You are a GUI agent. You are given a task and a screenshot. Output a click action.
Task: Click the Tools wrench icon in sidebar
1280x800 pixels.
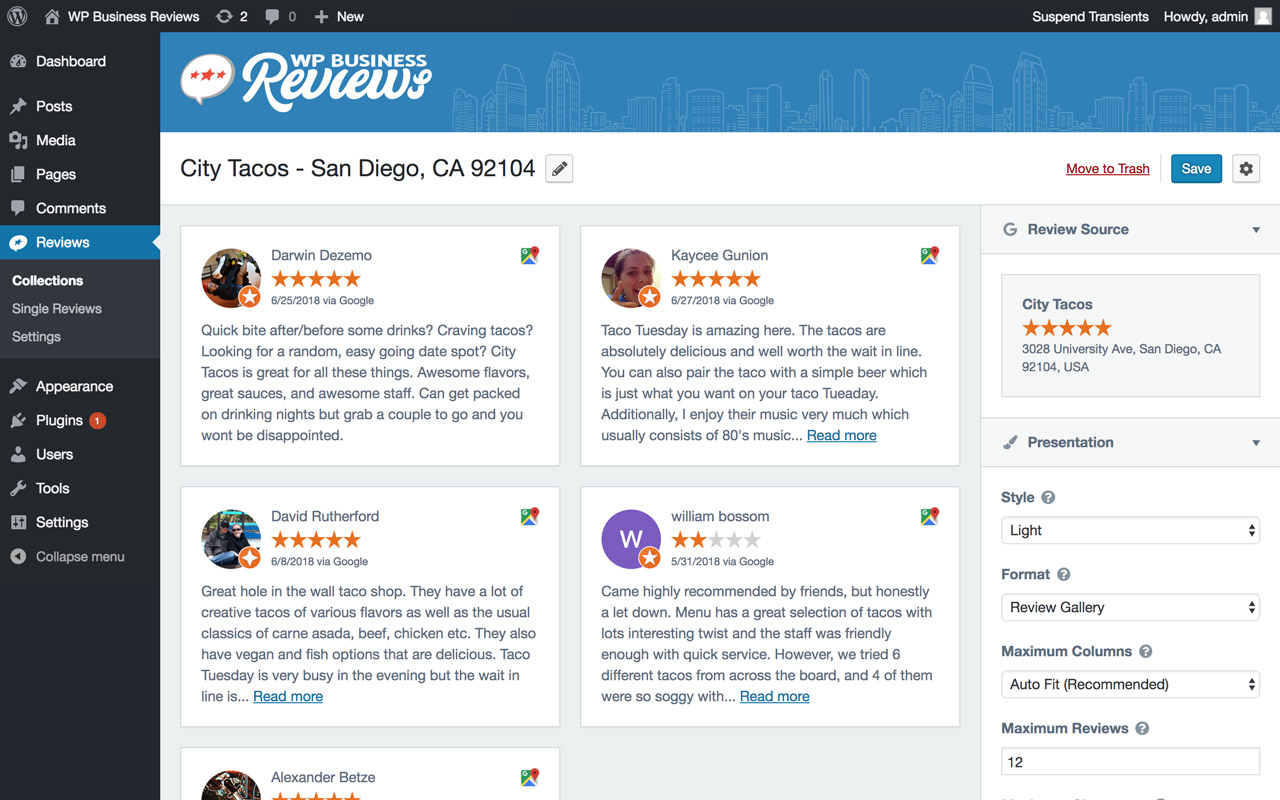(x=18, y=488)
